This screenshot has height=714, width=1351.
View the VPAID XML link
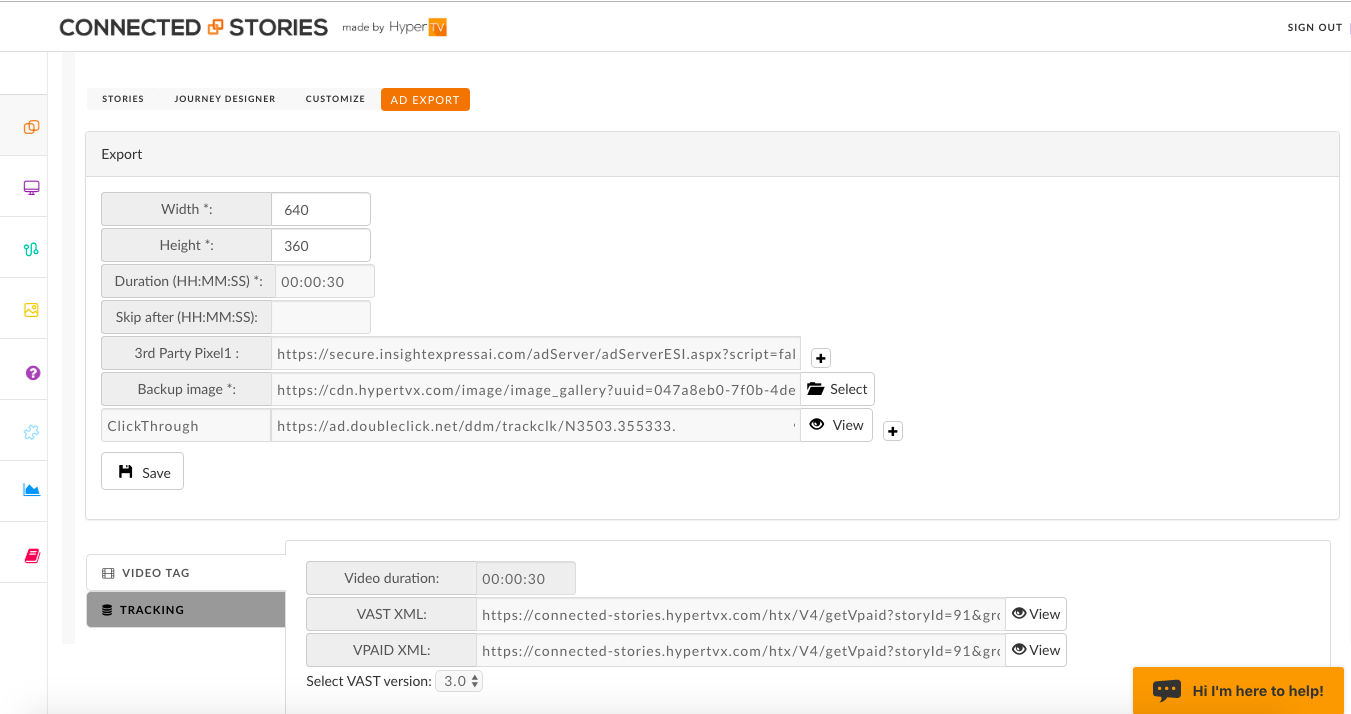tap(1035, 650)
